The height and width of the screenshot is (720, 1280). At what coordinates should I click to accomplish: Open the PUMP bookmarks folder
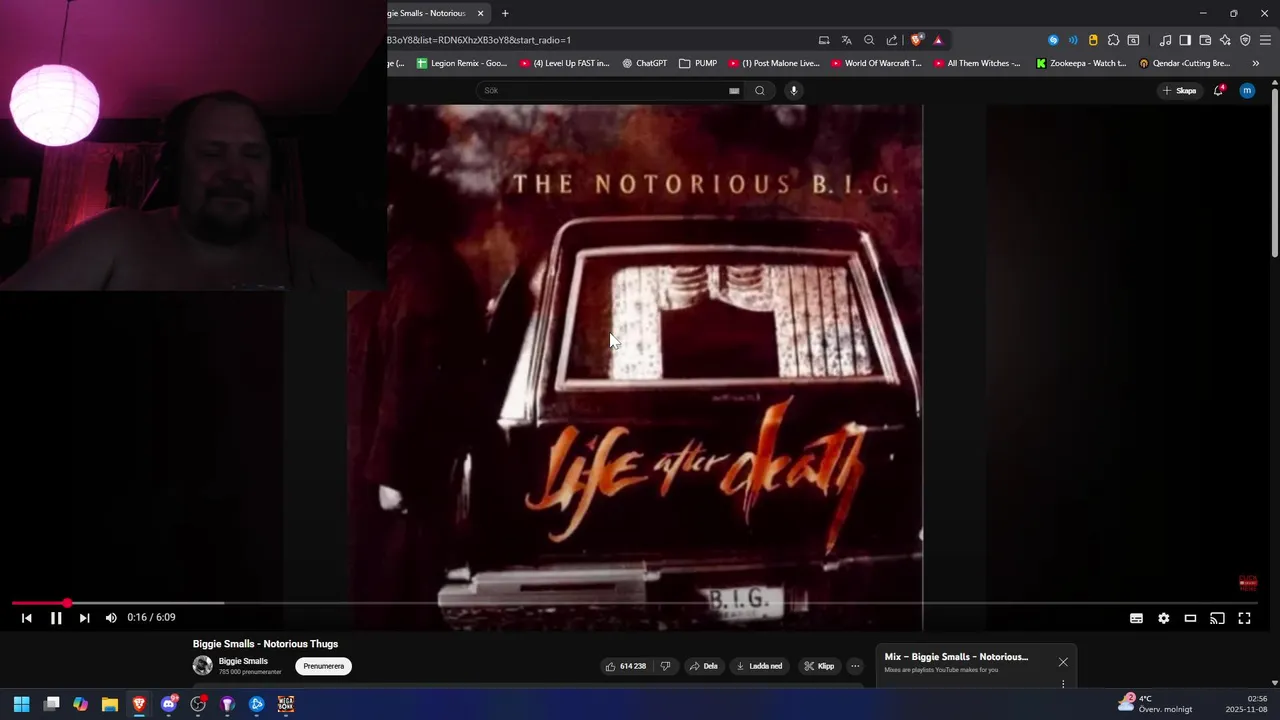tap(698, 63)
